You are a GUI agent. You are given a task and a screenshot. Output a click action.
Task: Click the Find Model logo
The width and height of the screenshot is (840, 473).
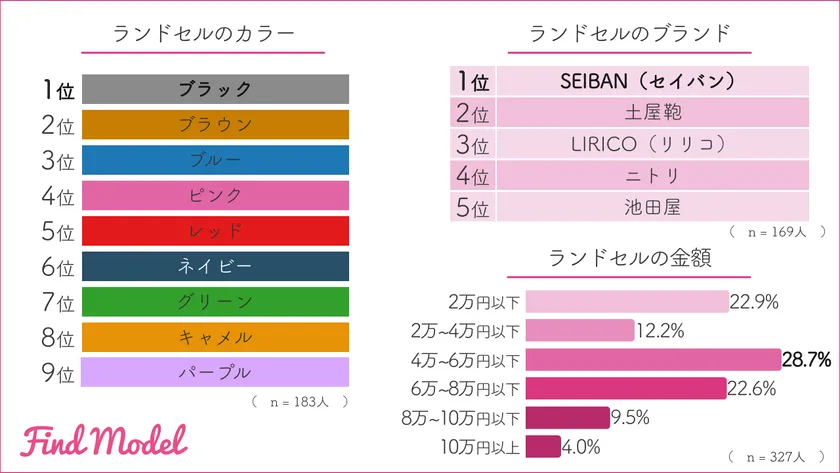click(x=103, y=441)
